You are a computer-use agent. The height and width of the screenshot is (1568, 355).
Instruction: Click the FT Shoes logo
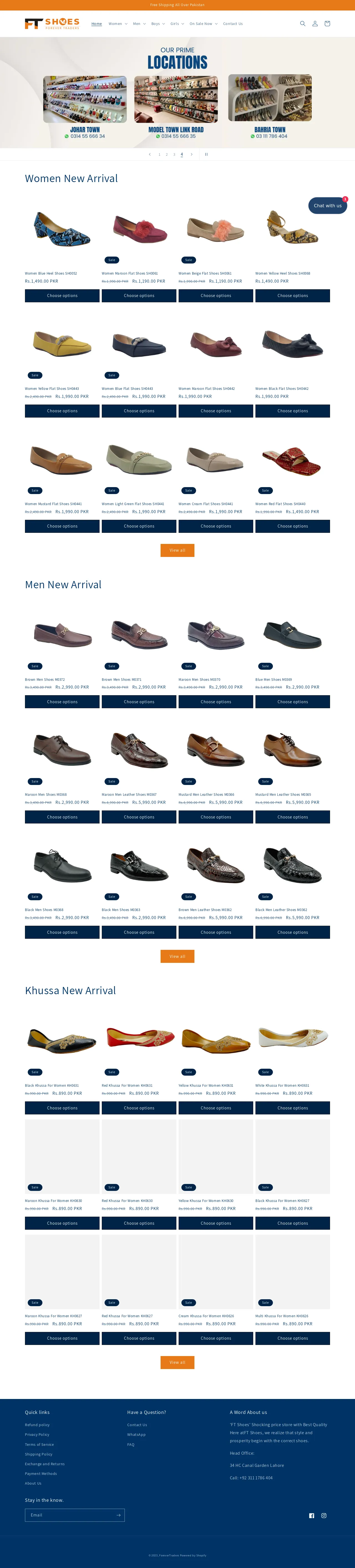coord(52,24)
